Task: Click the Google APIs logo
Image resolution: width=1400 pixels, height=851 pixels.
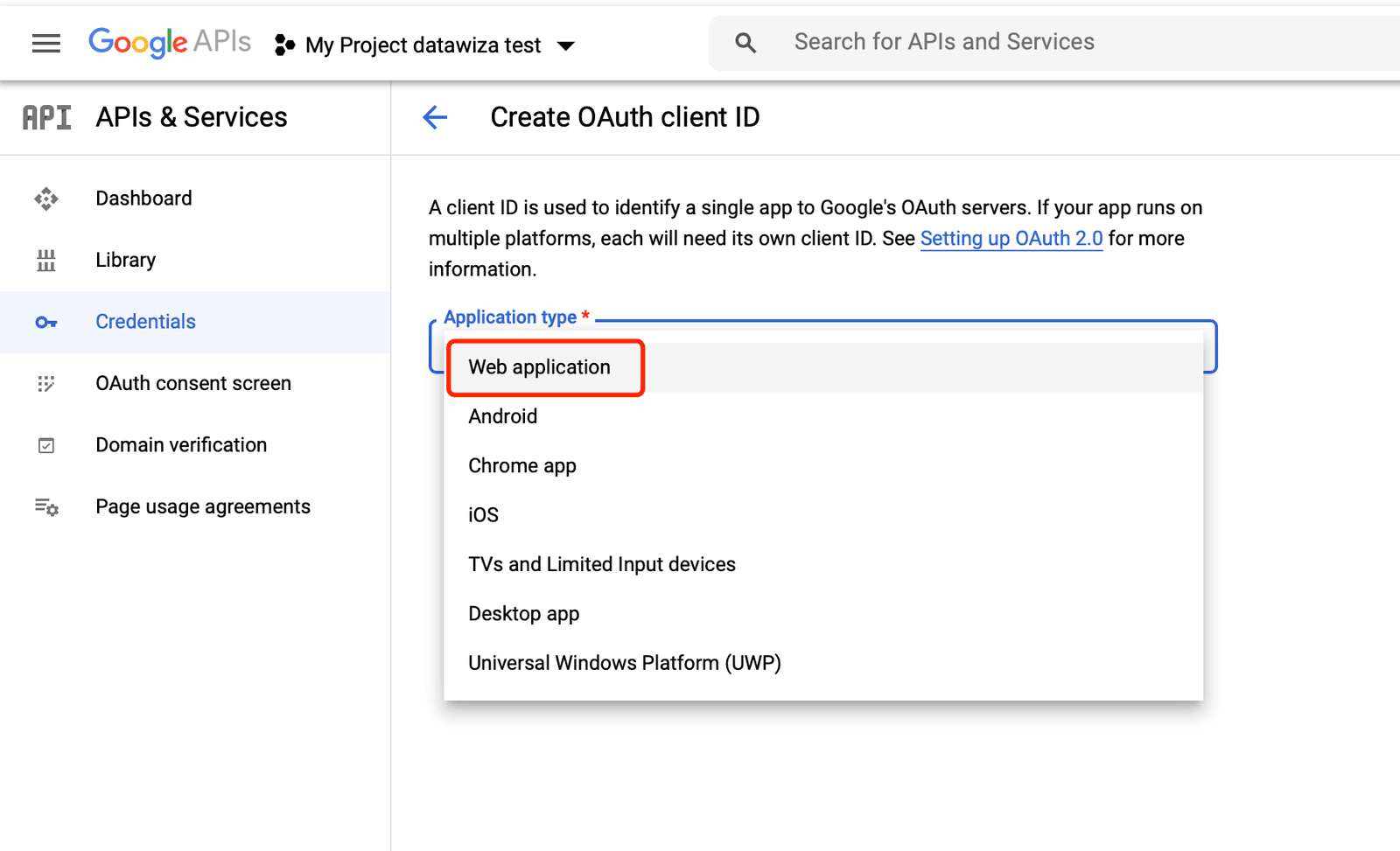Action: click(x=170, y=42)
